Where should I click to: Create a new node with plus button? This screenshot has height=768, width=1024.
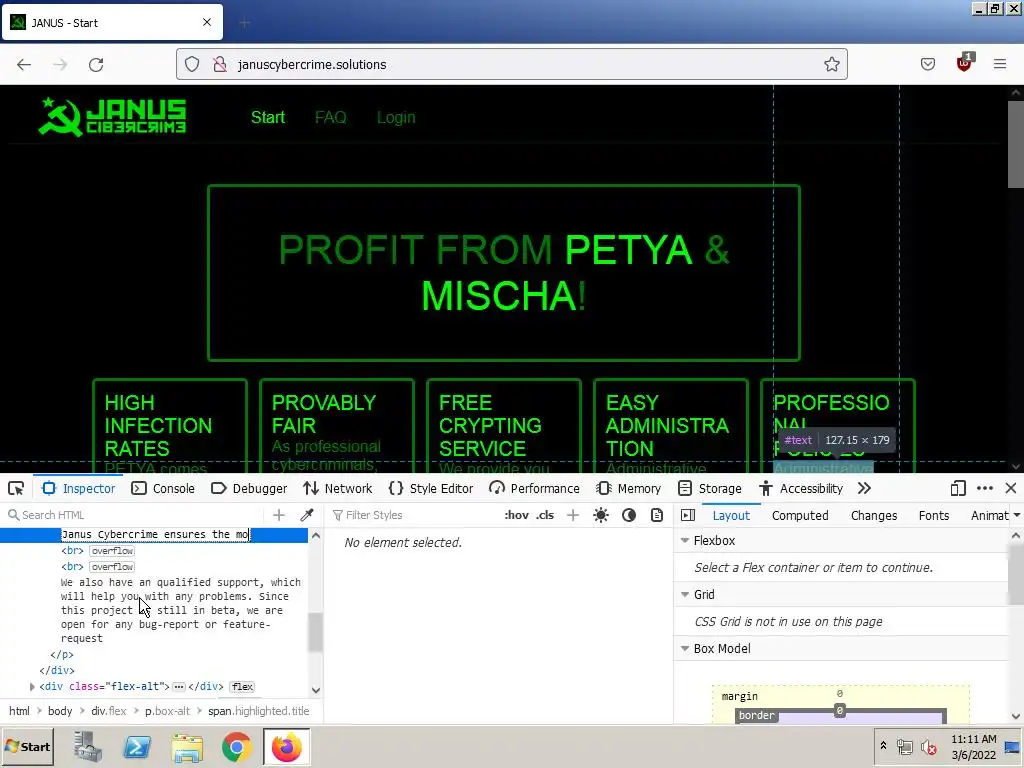pyautogui.click(x=279, y=515)
